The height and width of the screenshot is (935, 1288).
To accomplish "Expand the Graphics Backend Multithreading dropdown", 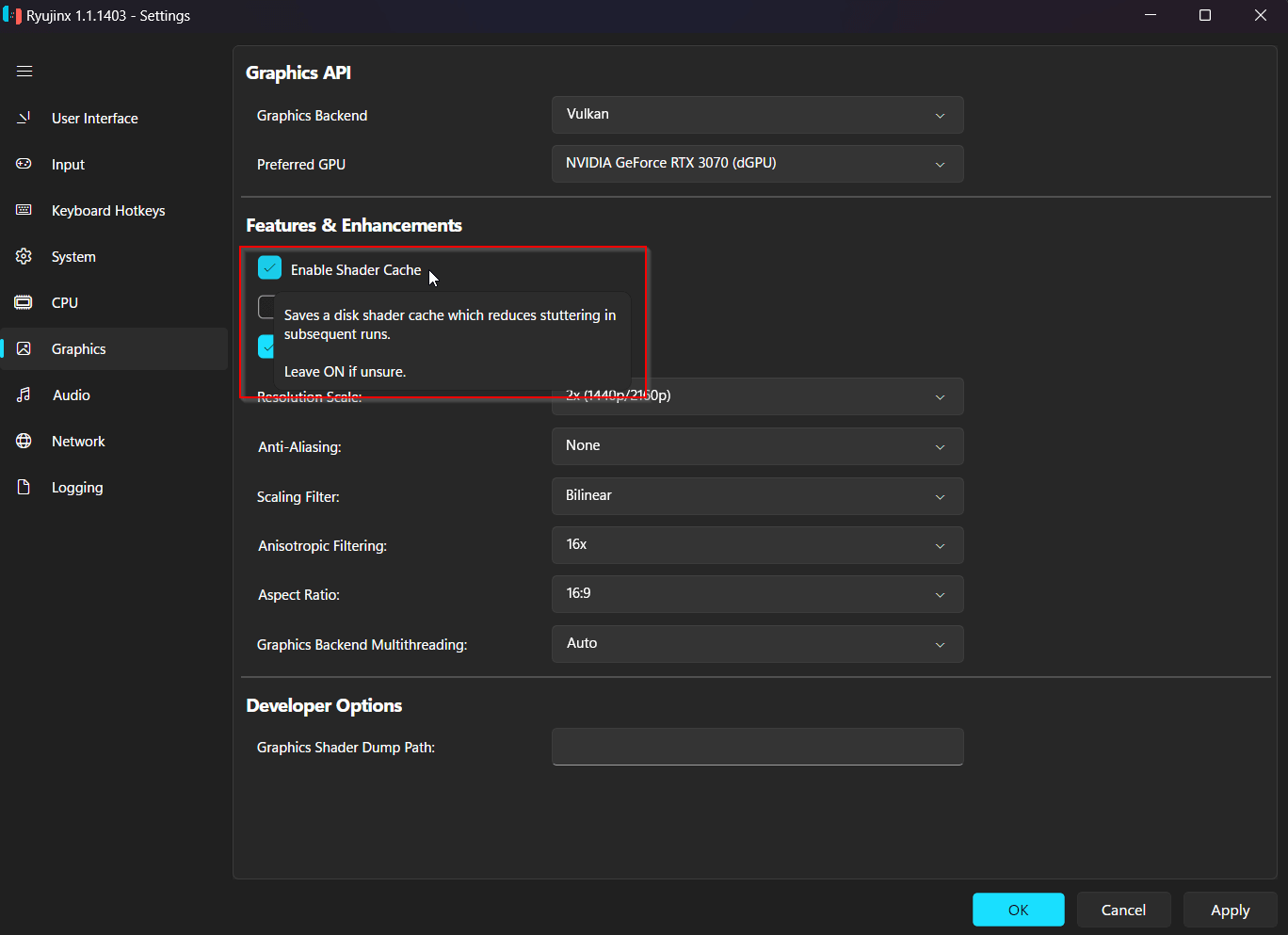I will click(757, 644).
